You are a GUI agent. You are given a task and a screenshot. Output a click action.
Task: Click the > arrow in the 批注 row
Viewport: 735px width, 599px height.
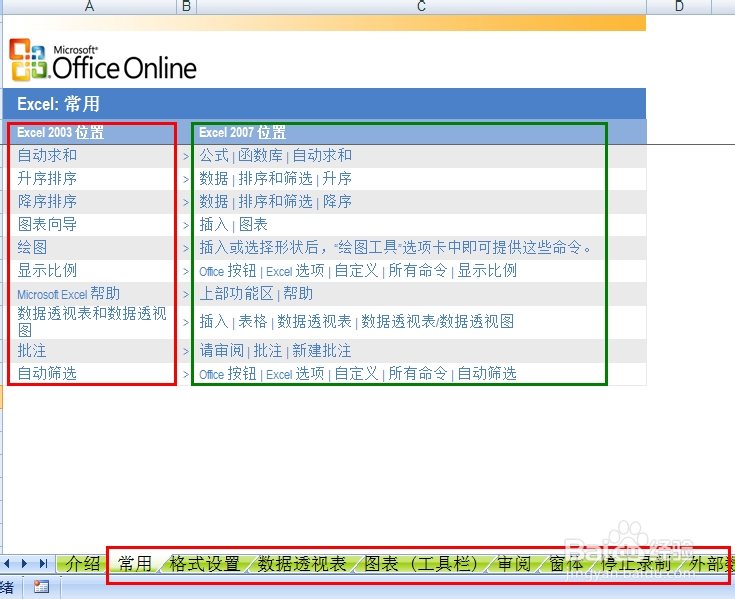pyautogui.click(x=186, y=352)
